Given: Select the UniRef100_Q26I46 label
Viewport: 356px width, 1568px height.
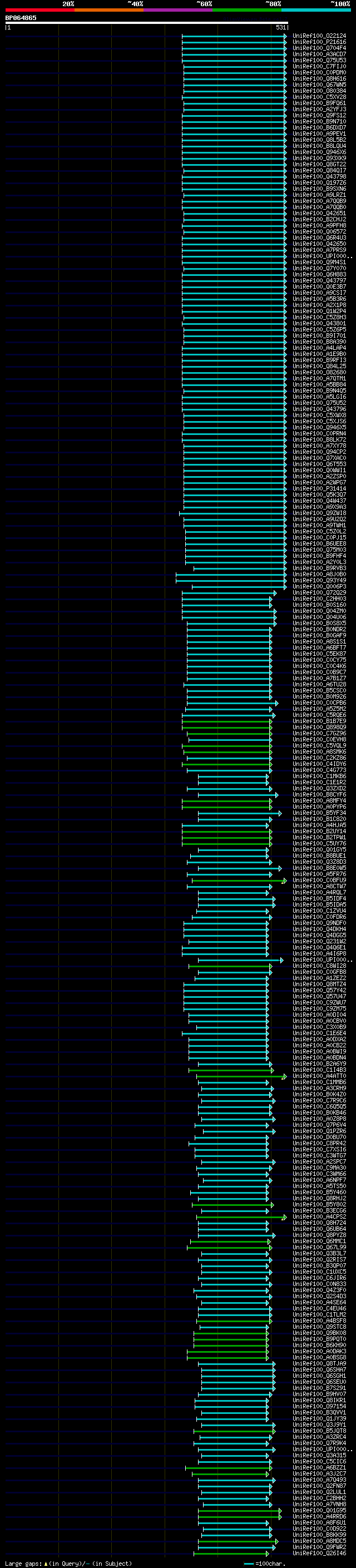Looking at the screenshot, I should [319, 1553].
